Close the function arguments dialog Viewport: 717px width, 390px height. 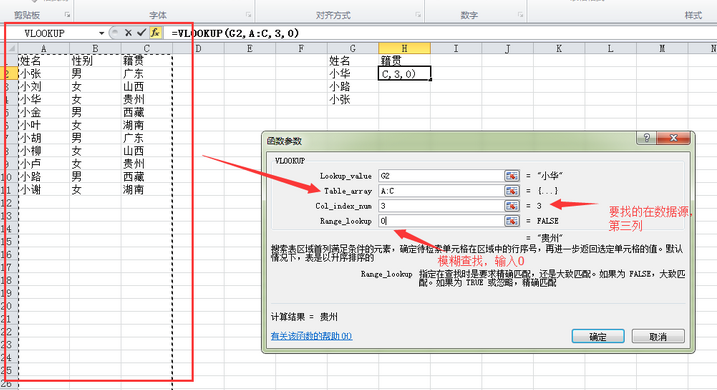673,138
